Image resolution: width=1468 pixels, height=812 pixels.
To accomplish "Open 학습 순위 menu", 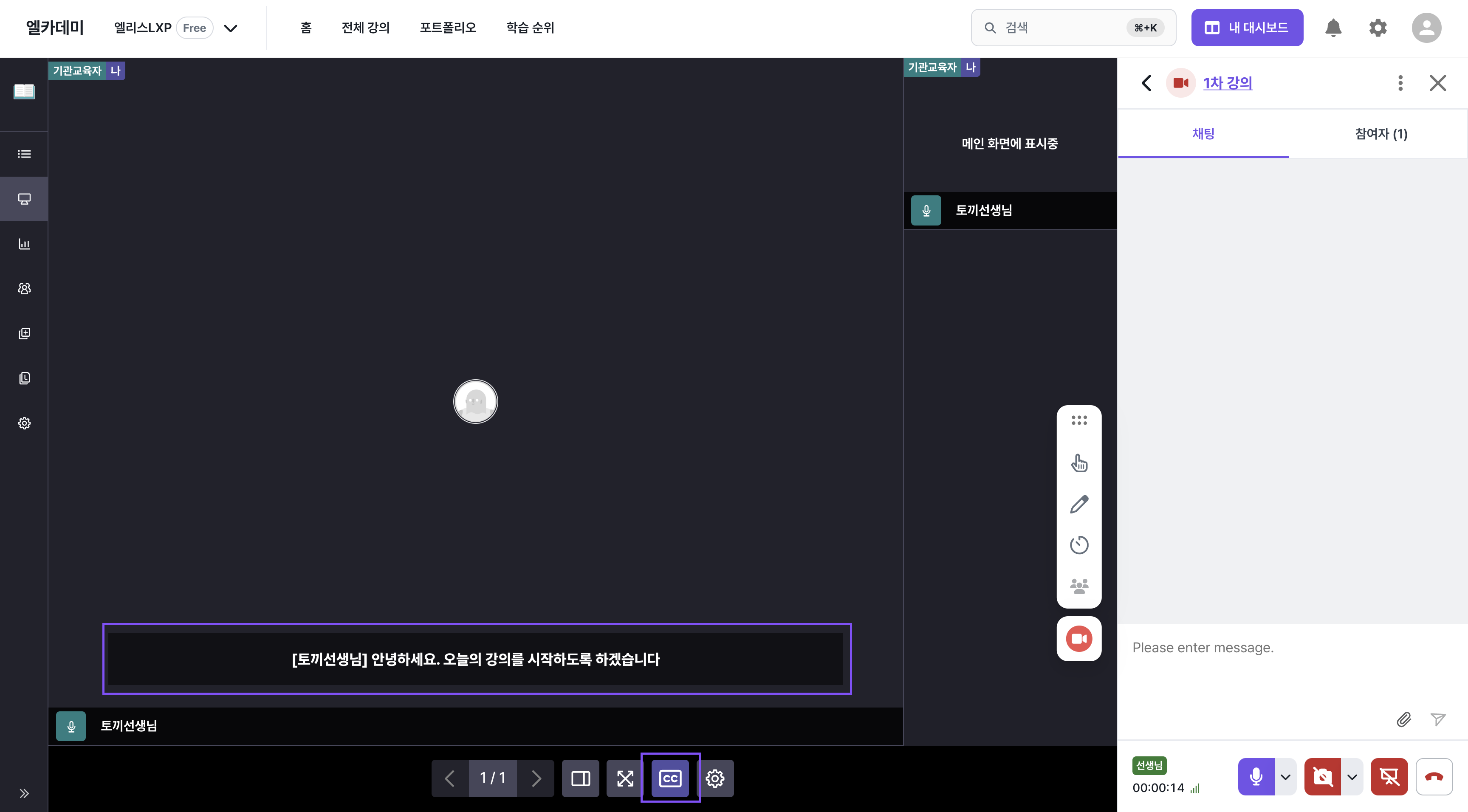I will click(x=530, y=27).
